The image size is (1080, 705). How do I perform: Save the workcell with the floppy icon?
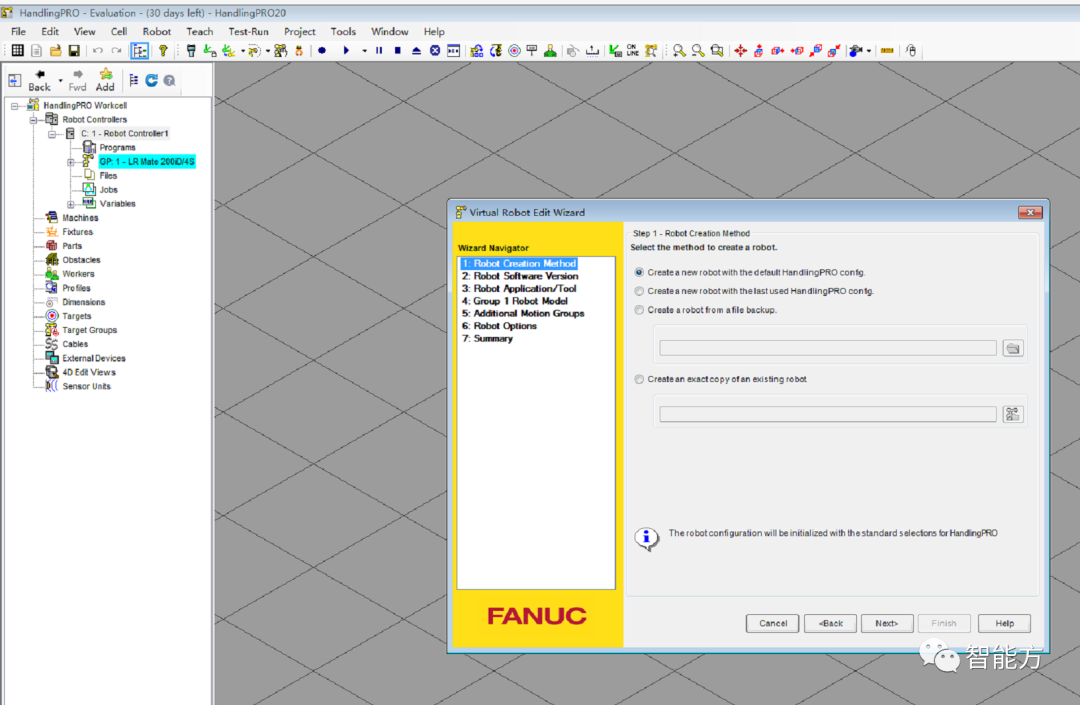tap(74, 50)
